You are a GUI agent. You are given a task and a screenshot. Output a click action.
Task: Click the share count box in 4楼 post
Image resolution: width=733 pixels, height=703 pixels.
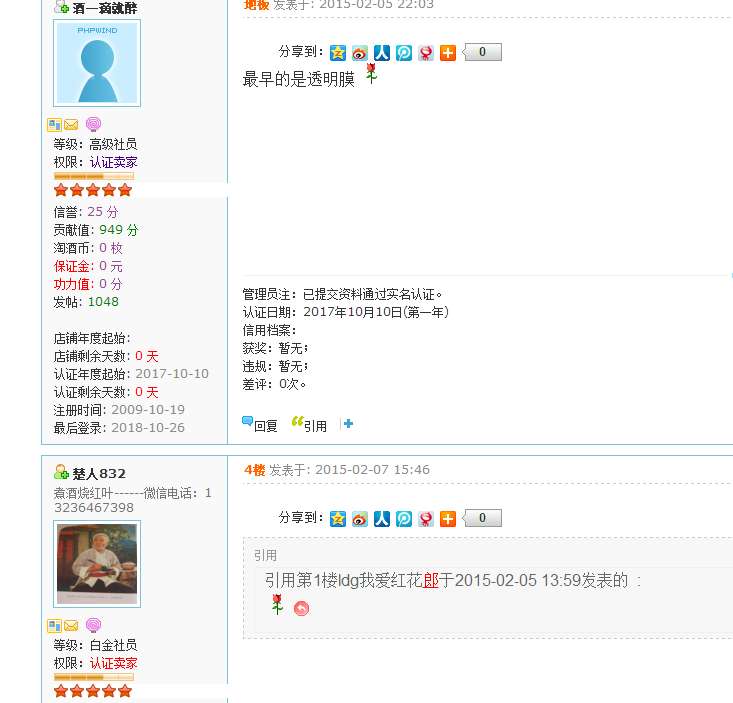click(x=482, y=518)
